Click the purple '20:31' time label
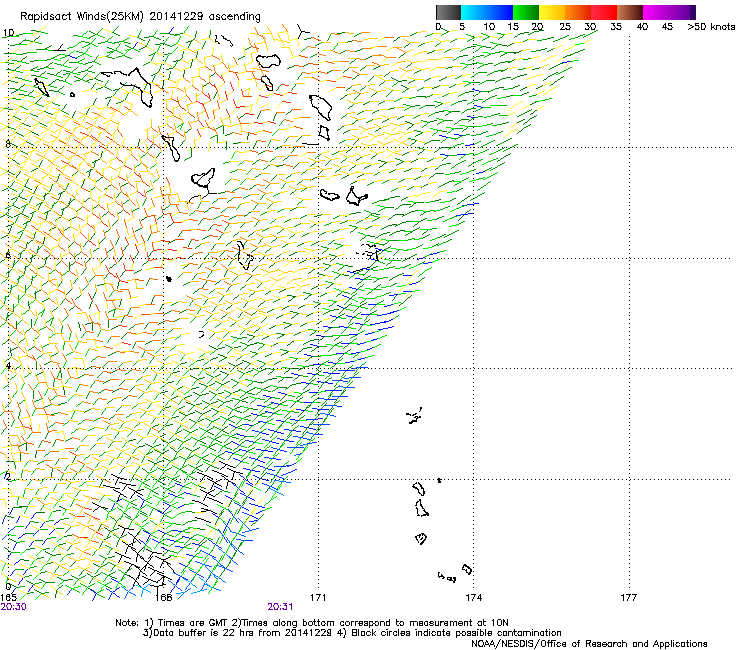 tap(280, 607)
